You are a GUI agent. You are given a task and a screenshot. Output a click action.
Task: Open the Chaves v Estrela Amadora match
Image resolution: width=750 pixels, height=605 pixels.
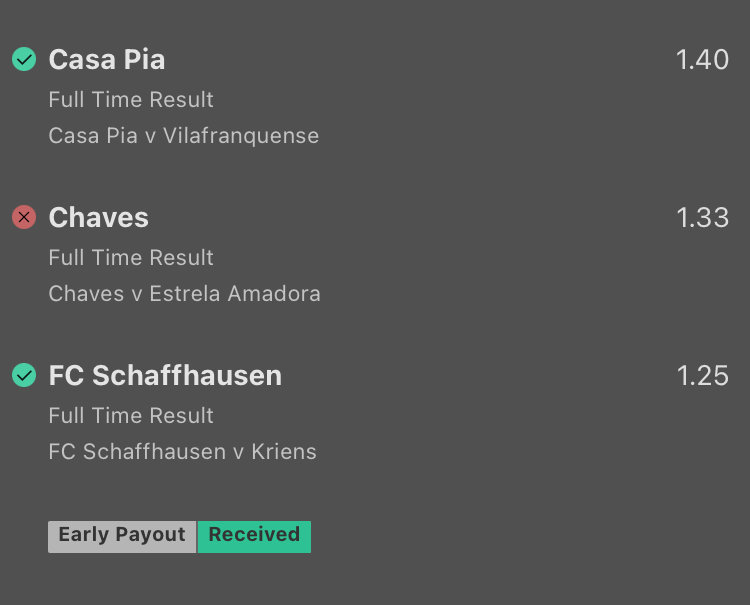point(184,294)
